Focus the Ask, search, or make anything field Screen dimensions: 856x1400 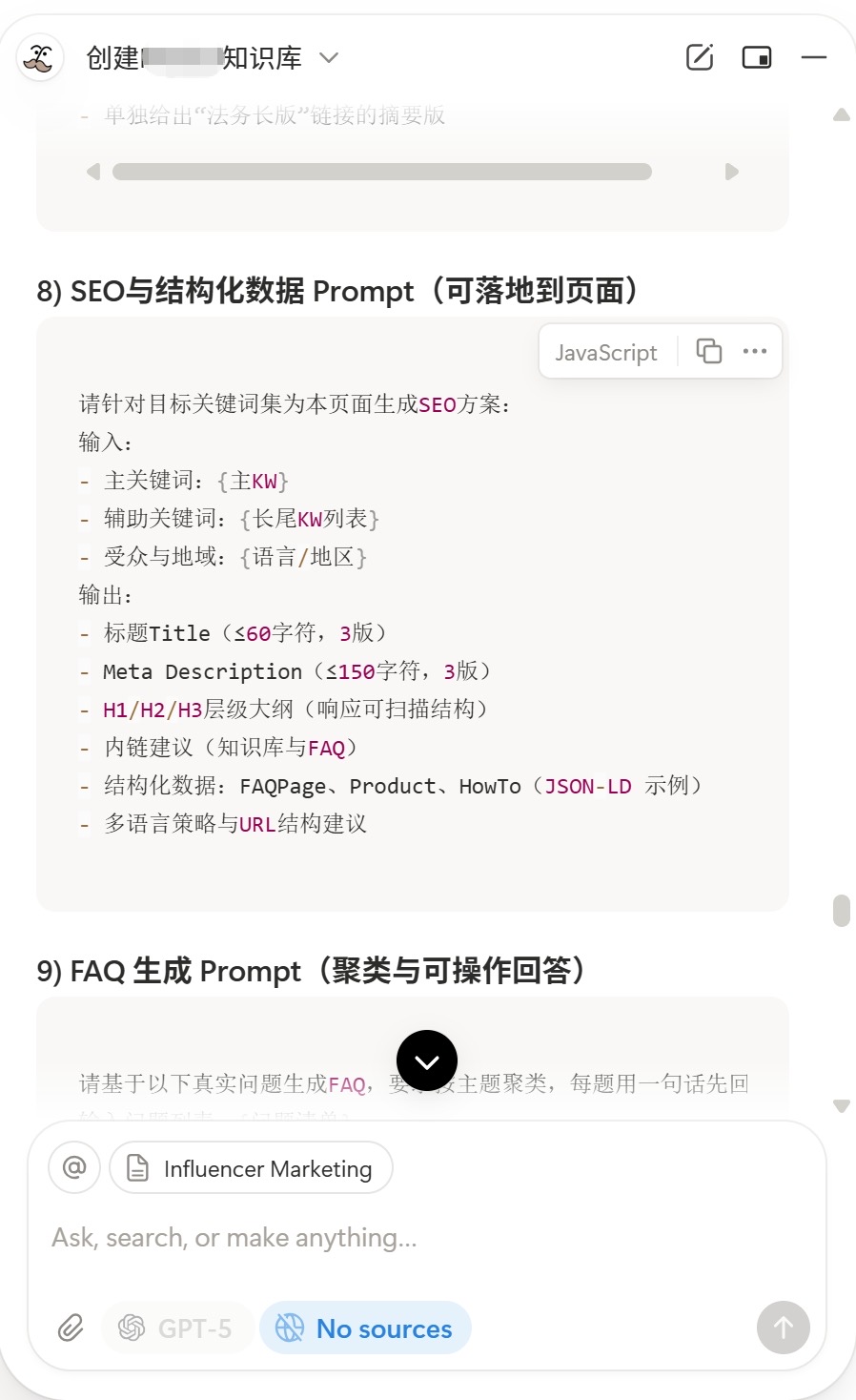(381, 1238)
